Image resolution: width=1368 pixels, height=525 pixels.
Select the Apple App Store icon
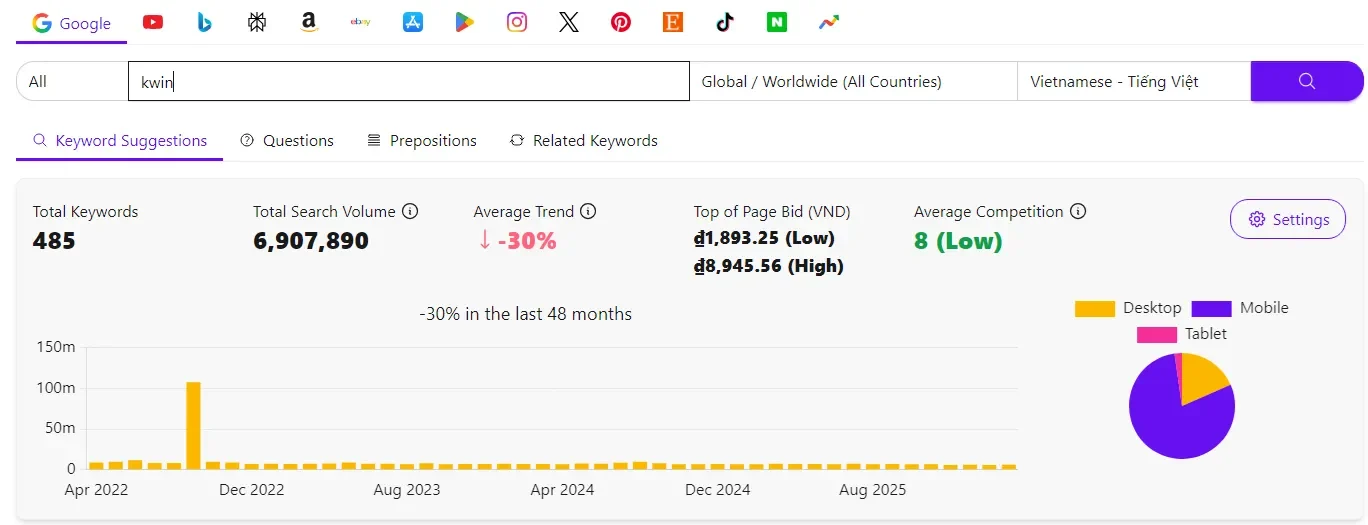(413, 22)
